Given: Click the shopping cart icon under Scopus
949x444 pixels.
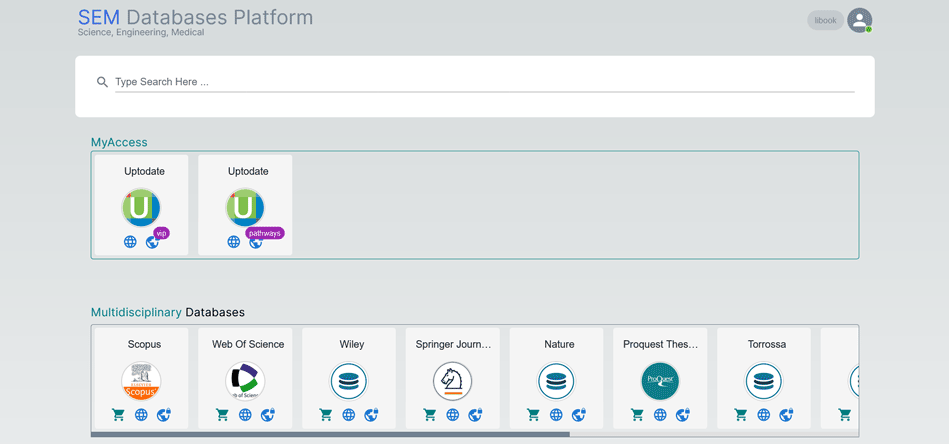Looking at the screenshot, I should [119, 414].
